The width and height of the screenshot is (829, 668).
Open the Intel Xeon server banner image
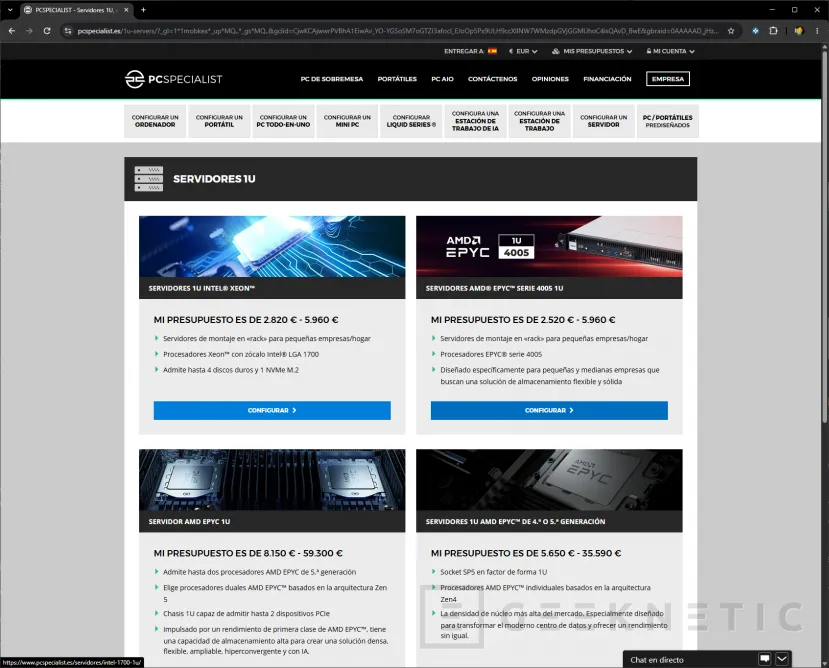click(272, 246)
